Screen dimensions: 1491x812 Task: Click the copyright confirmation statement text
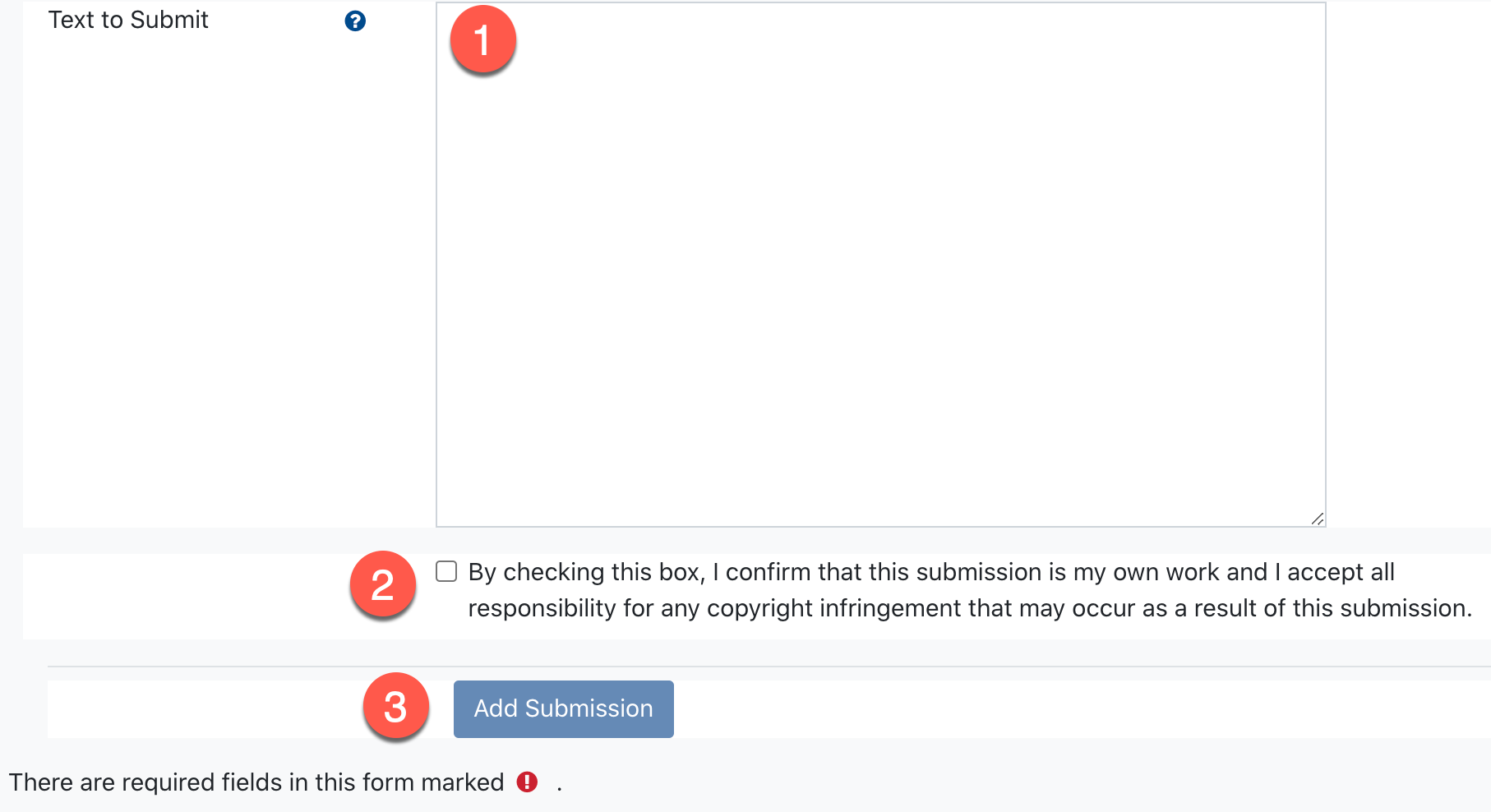929,590
